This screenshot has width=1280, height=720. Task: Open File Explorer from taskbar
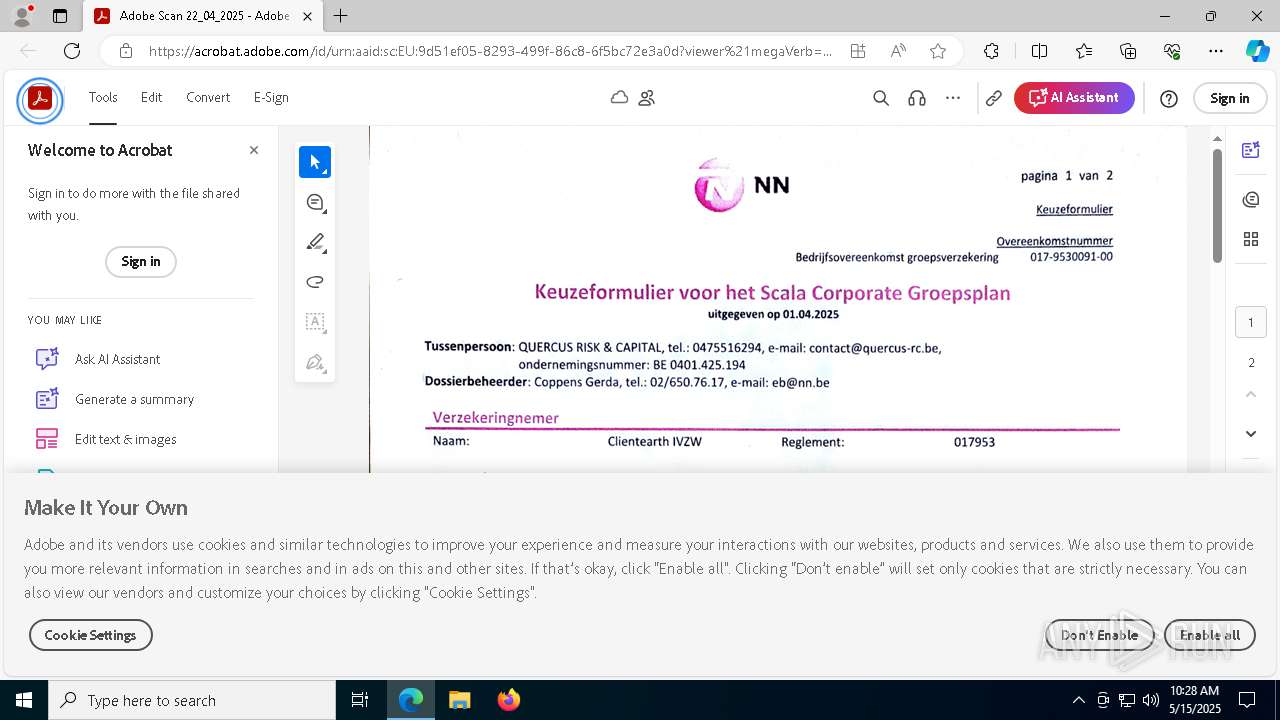coord(460,700)
